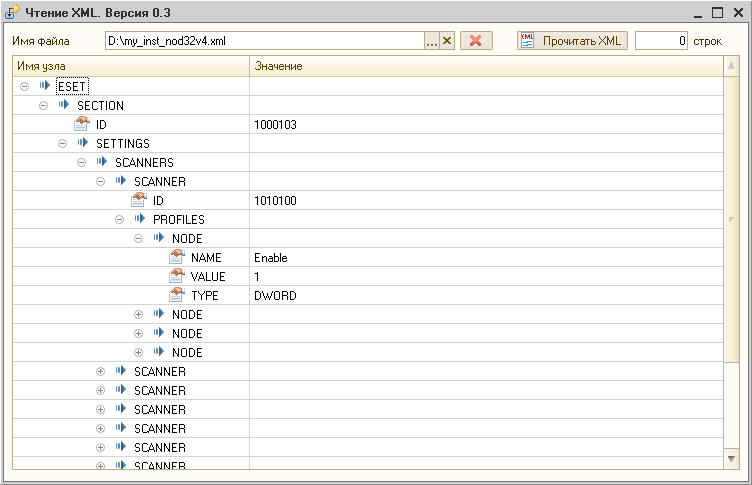Click Прочитать XML button

pos(572,41)
